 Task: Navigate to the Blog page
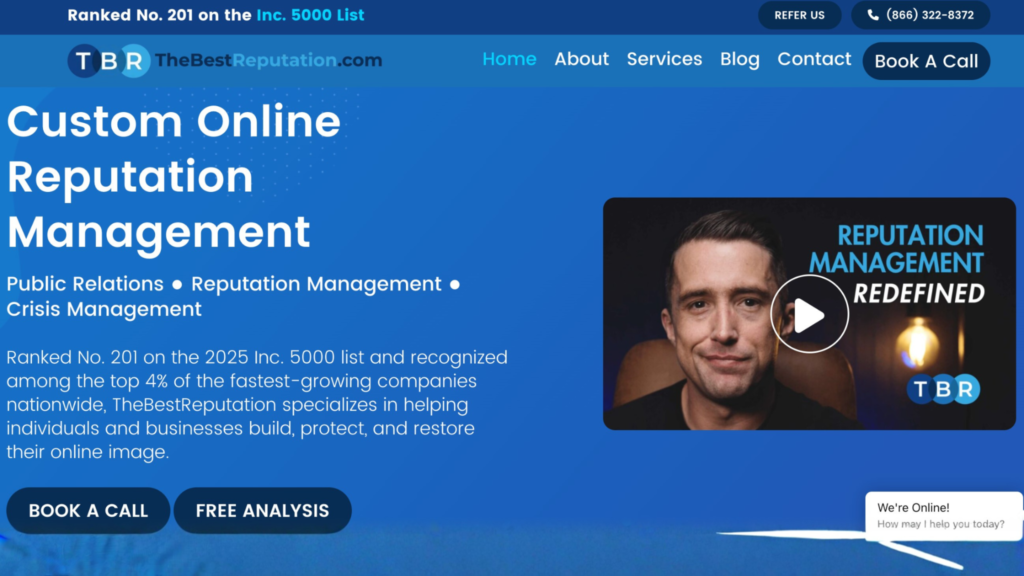pos(739,59)
